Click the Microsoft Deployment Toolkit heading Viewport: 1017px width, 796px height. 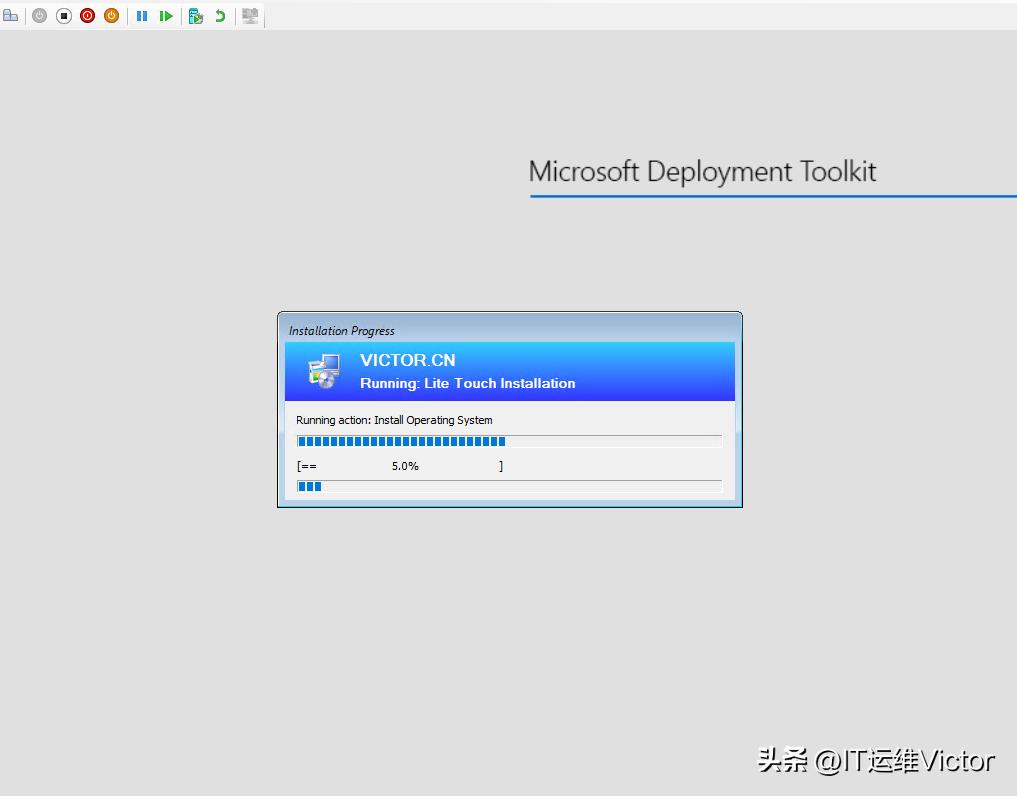tap(703, 171)
